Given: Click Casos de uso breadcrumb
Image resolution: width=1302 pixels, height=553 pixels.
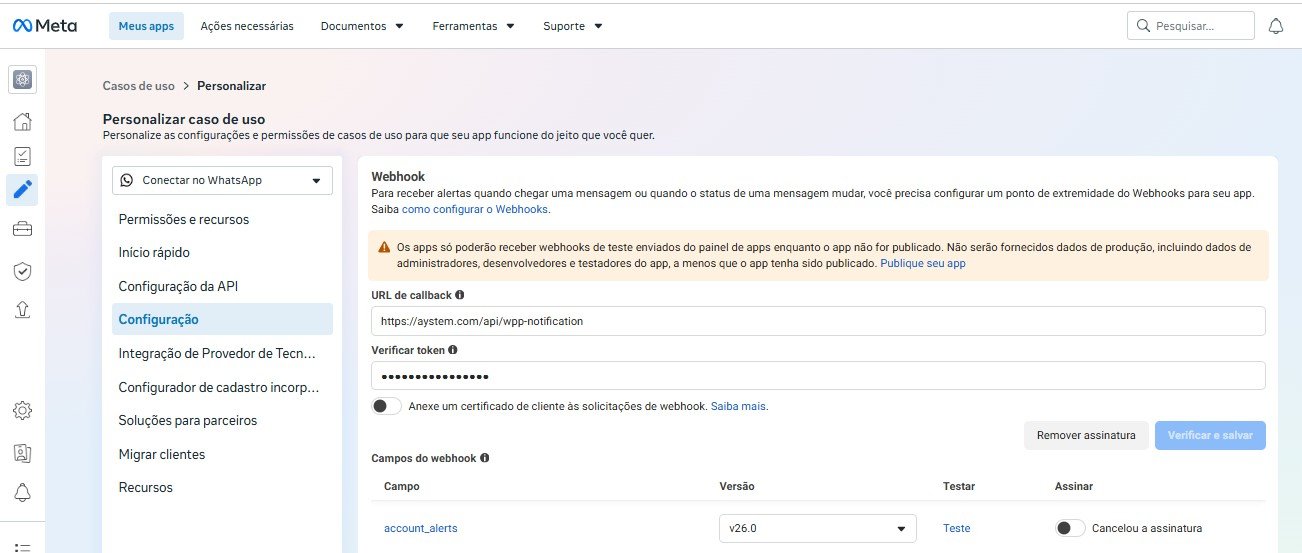Looking at the screenshot, I should [138, 86].
